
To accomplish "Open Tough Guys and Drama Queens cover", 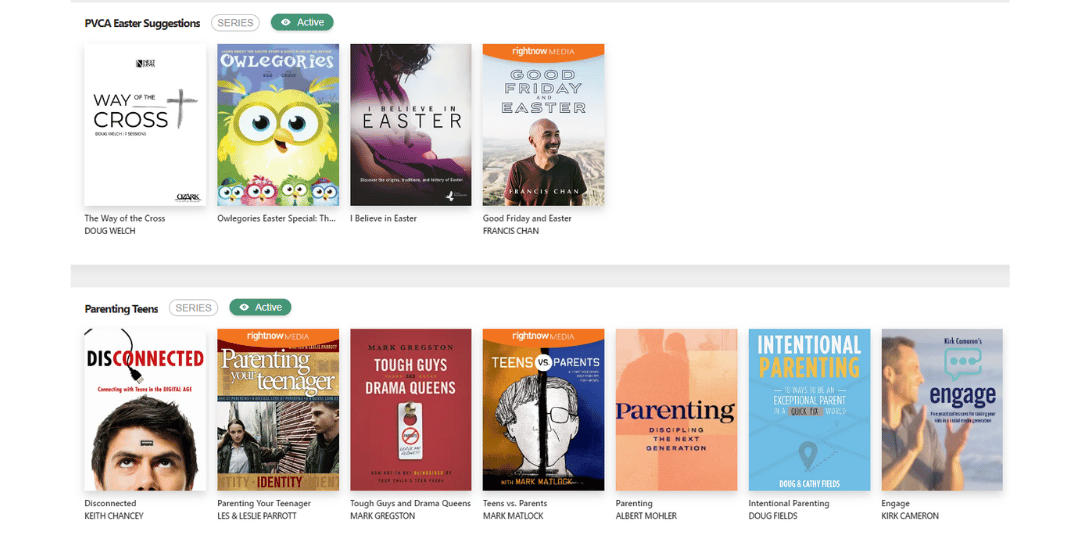I will [x=410, y=409].
